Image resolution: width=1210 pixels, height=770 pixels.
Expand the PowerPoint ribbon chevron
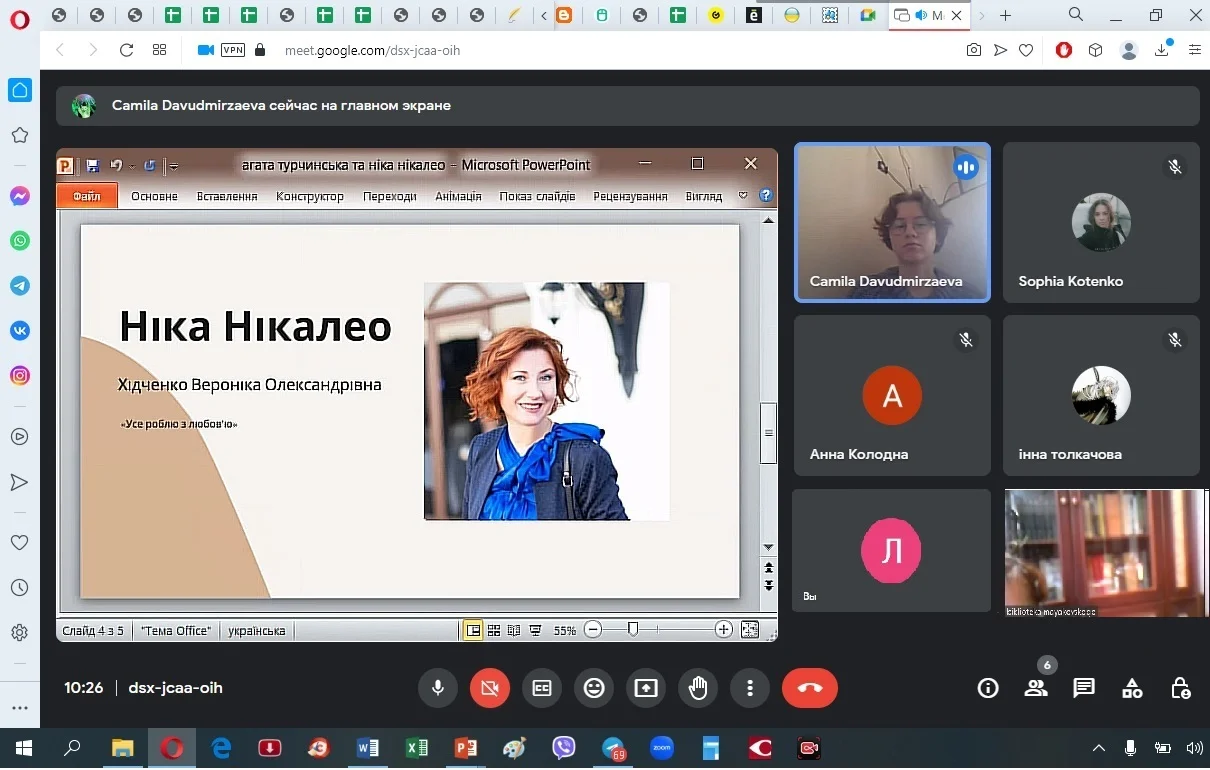(x=743, y=196)
